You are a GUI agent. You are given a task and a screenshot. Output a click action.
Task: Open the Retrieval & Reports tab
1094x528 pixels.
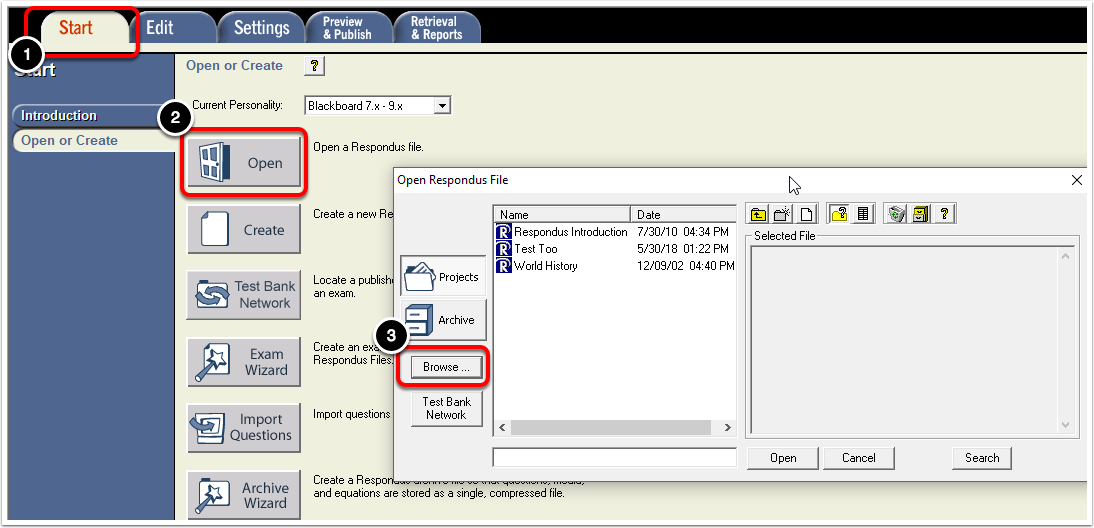pyautogui.click(x=437, y=28)
